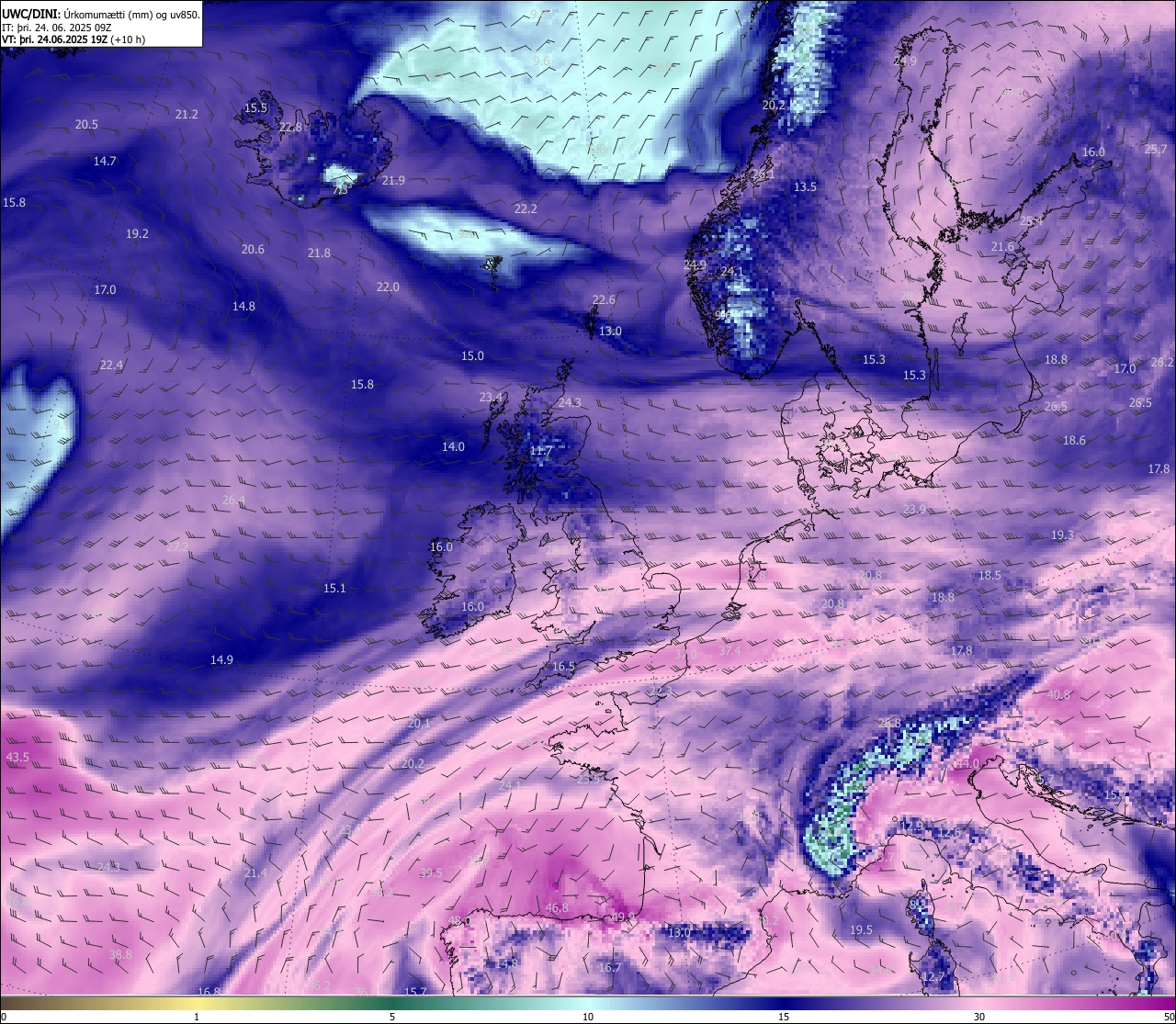Image resolution: width=1176 pixels, height=1024 pixels.
Task: Click the 19.3 value label
Action: point(1062,535)
